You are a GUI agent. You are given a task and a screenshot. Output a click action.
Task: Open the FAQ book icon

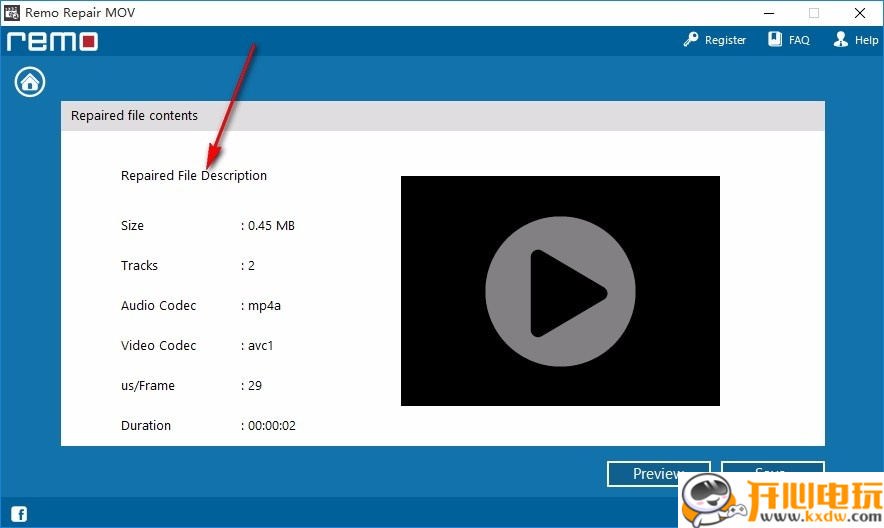(775, 40)
